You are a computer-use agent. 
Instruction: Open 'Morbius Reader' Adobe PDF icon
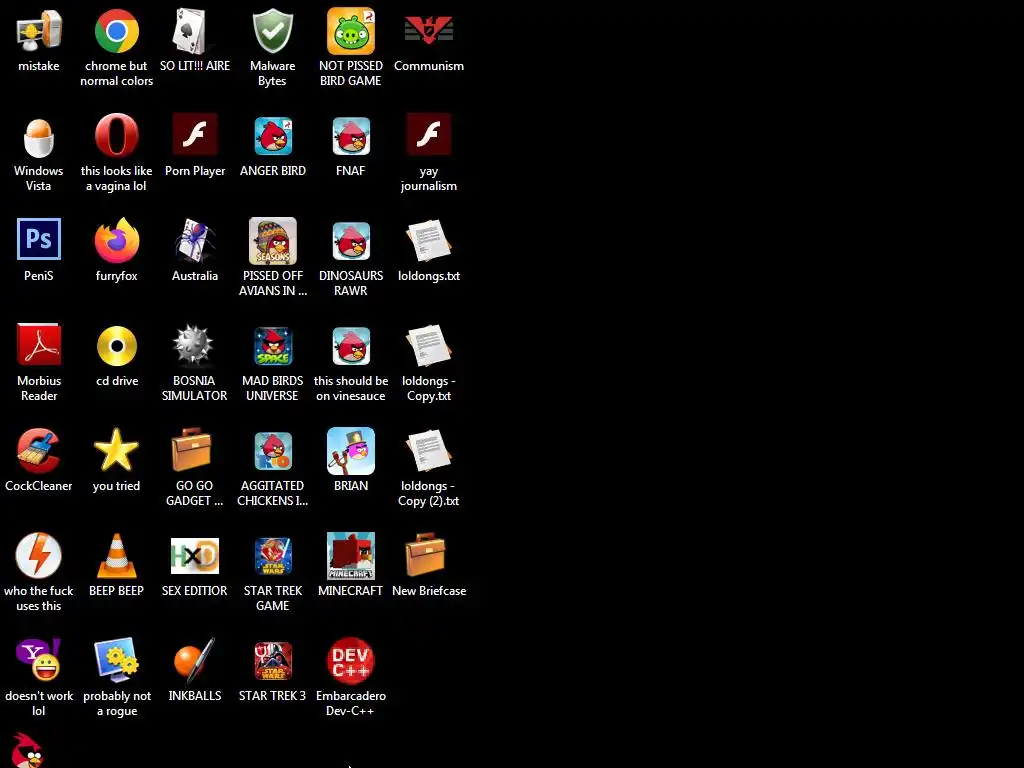[39, 344]
